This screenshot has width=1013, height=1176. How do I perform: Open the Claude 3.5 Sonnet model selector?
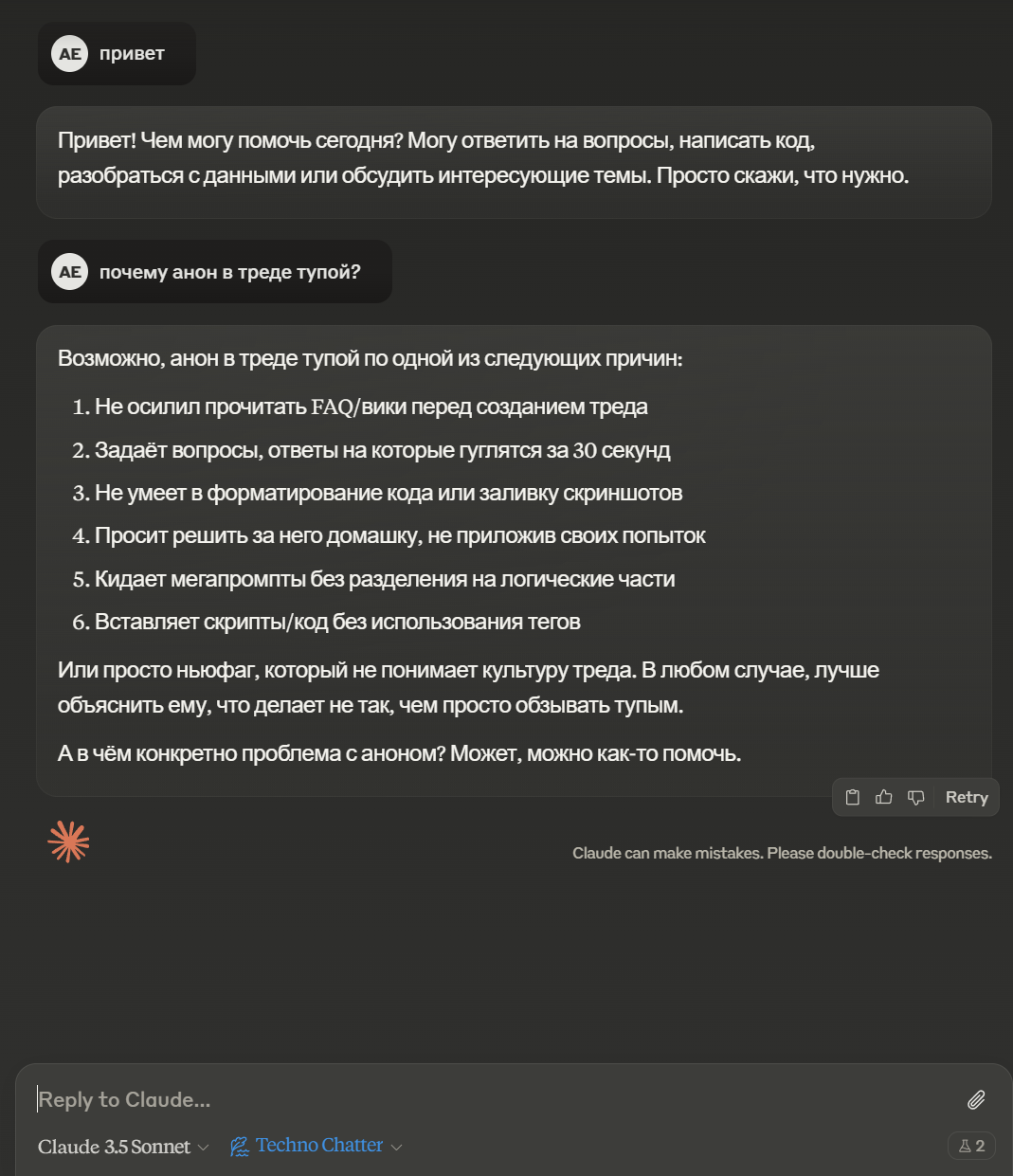click(123, 1147)
